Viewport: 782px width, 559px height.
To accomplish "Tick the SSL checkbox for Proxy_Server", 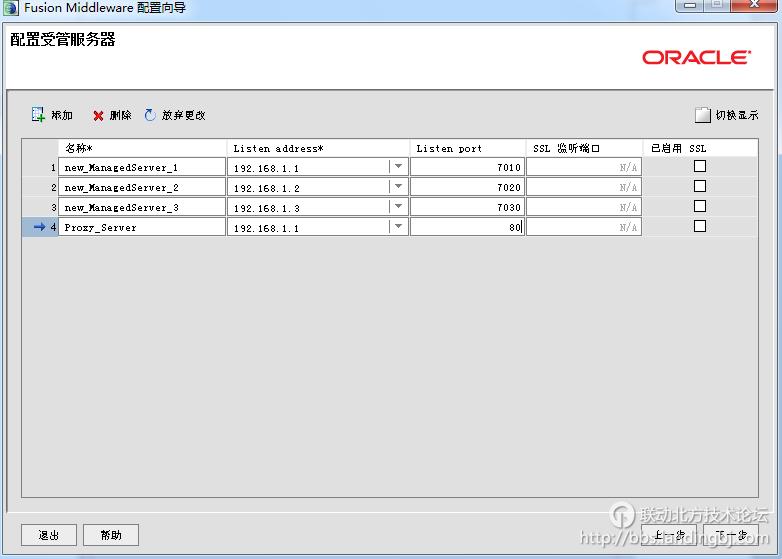I will pos(699,226).
